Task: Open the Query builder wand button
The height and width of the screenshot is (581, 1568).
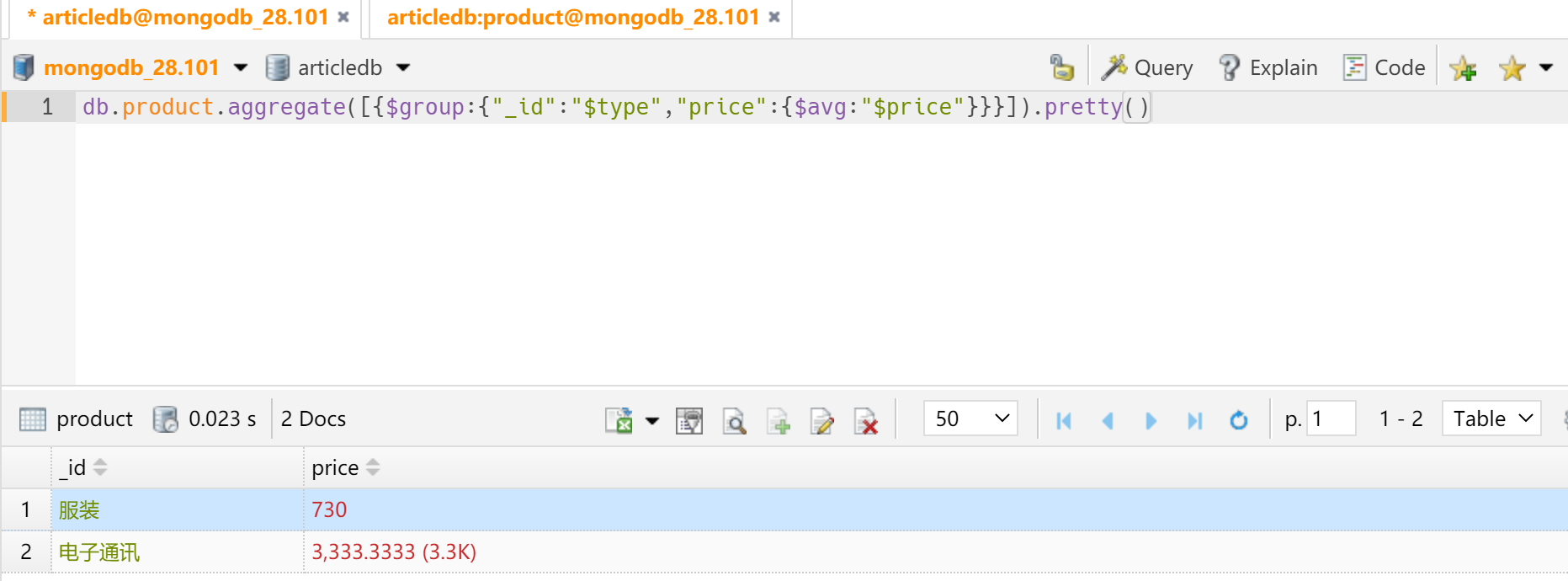Action: [x=1147, y=67]
